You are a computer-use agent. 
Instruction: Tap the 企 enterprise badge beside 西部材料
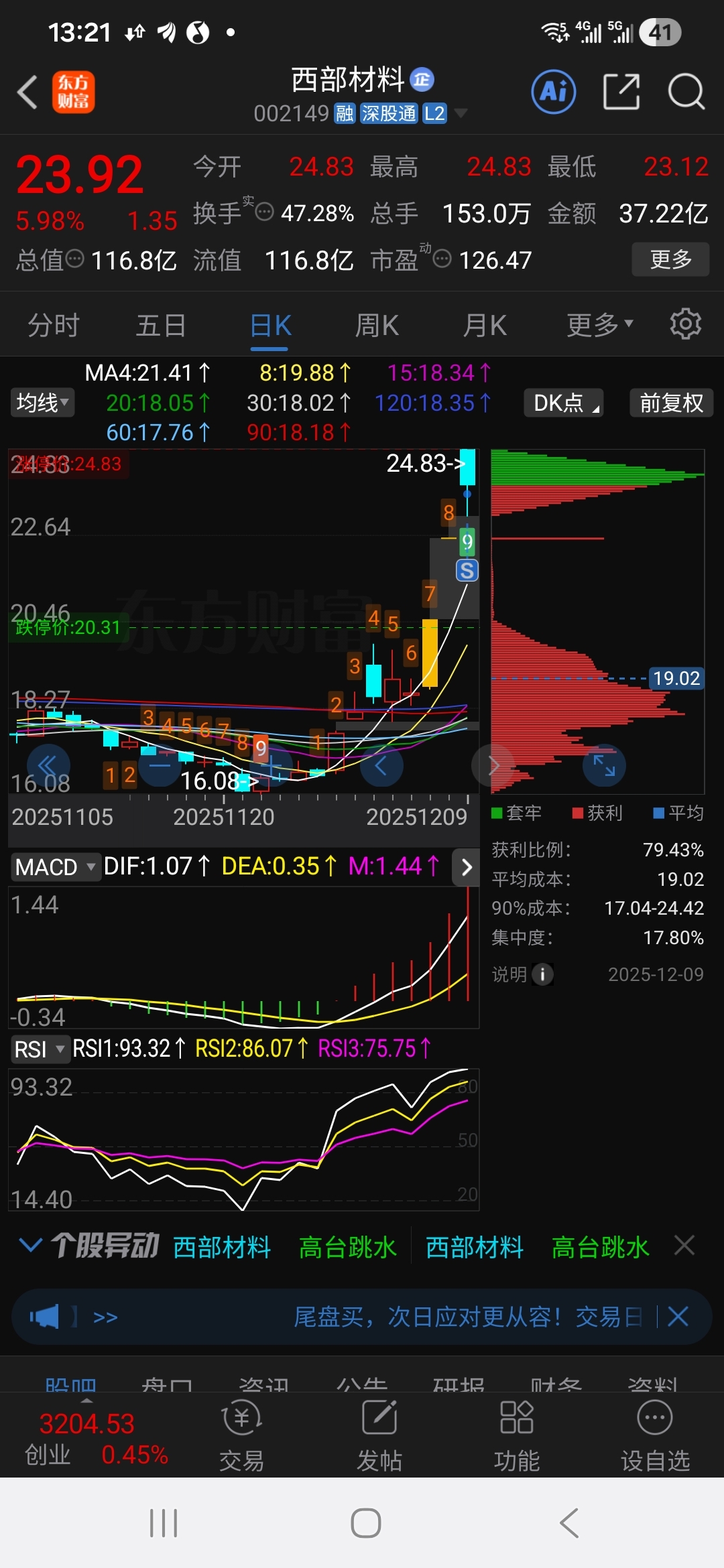point(422,80)
